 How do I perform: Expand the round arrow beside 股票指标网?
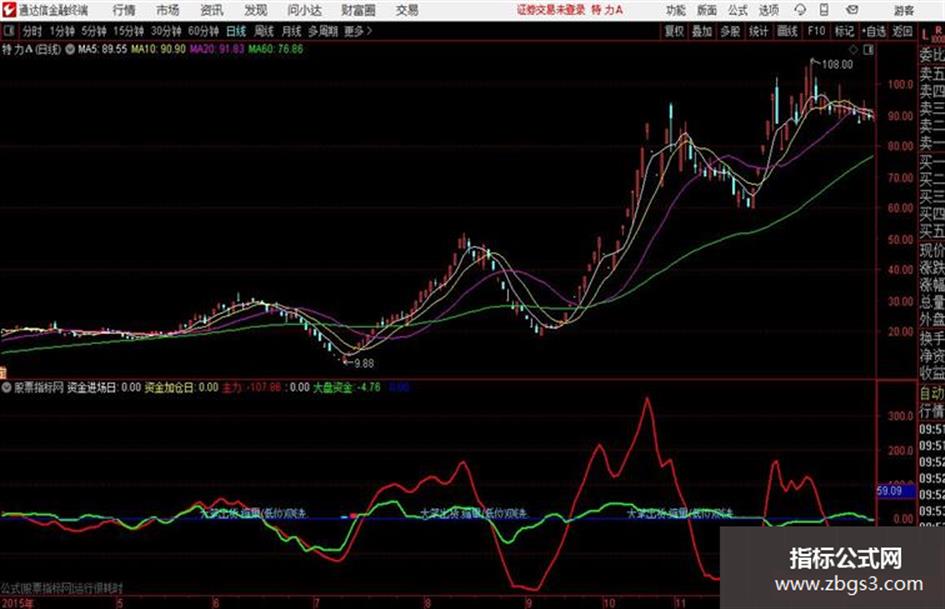[7, 388]
